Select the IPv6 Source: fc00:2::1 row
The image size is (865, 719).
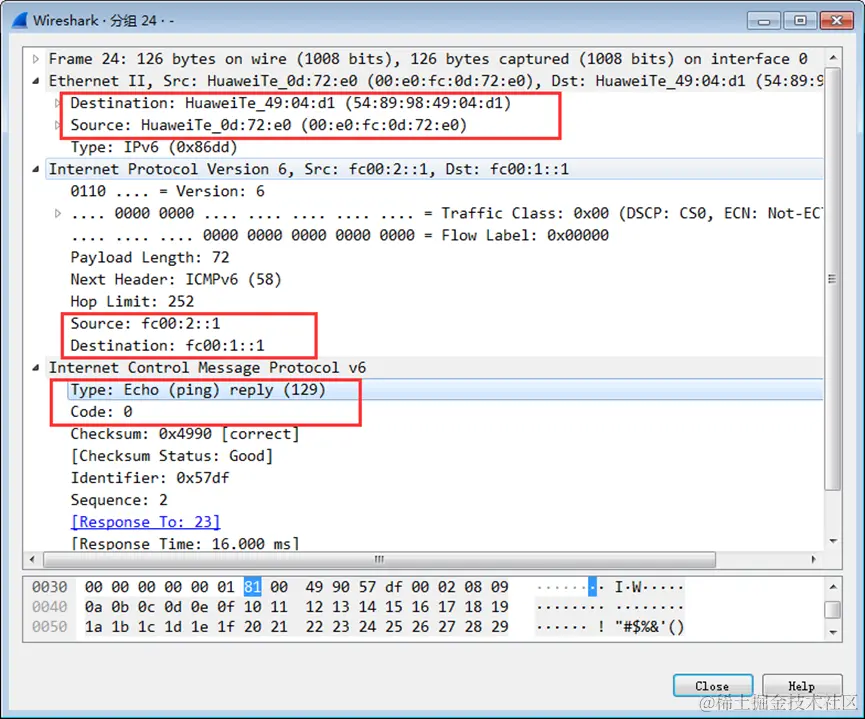[145, 324]
